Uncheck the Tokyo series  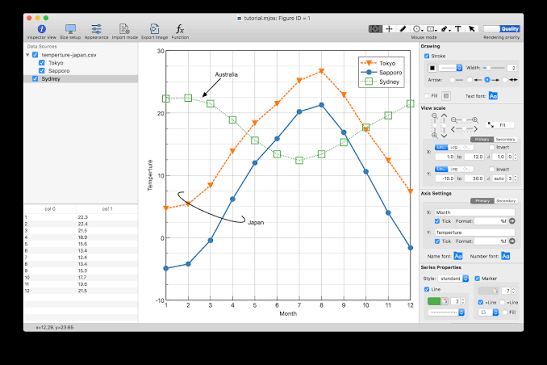(x=42, y=63)
